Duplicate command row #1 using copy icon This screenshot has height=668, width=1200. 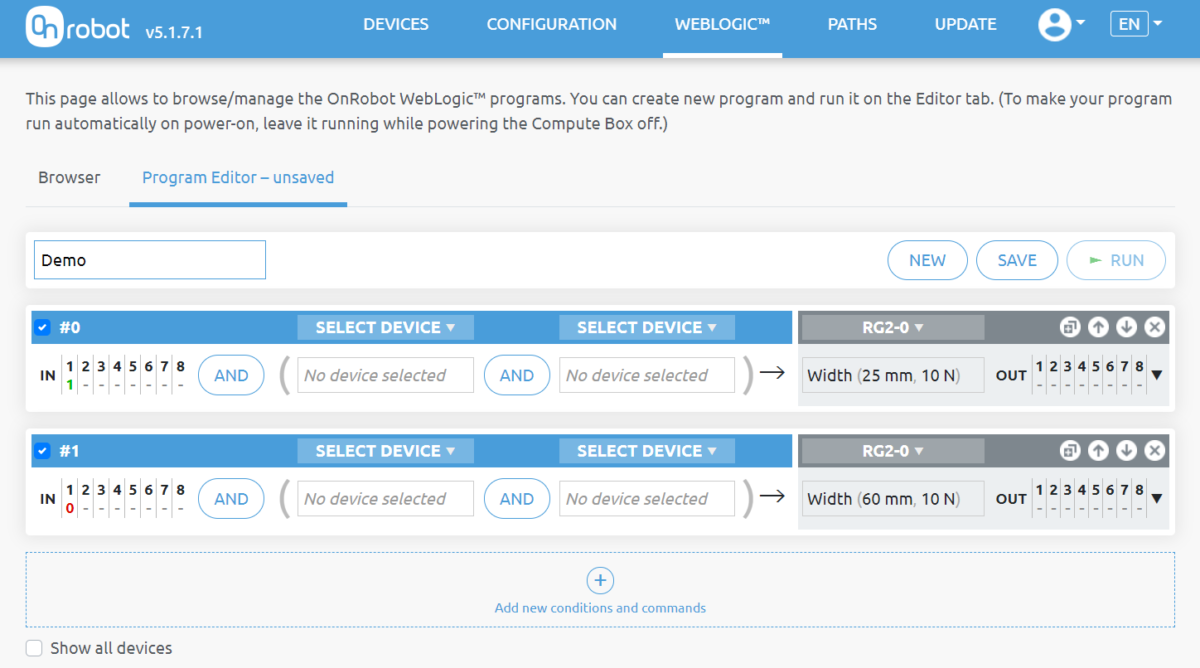coord(1069,451)
